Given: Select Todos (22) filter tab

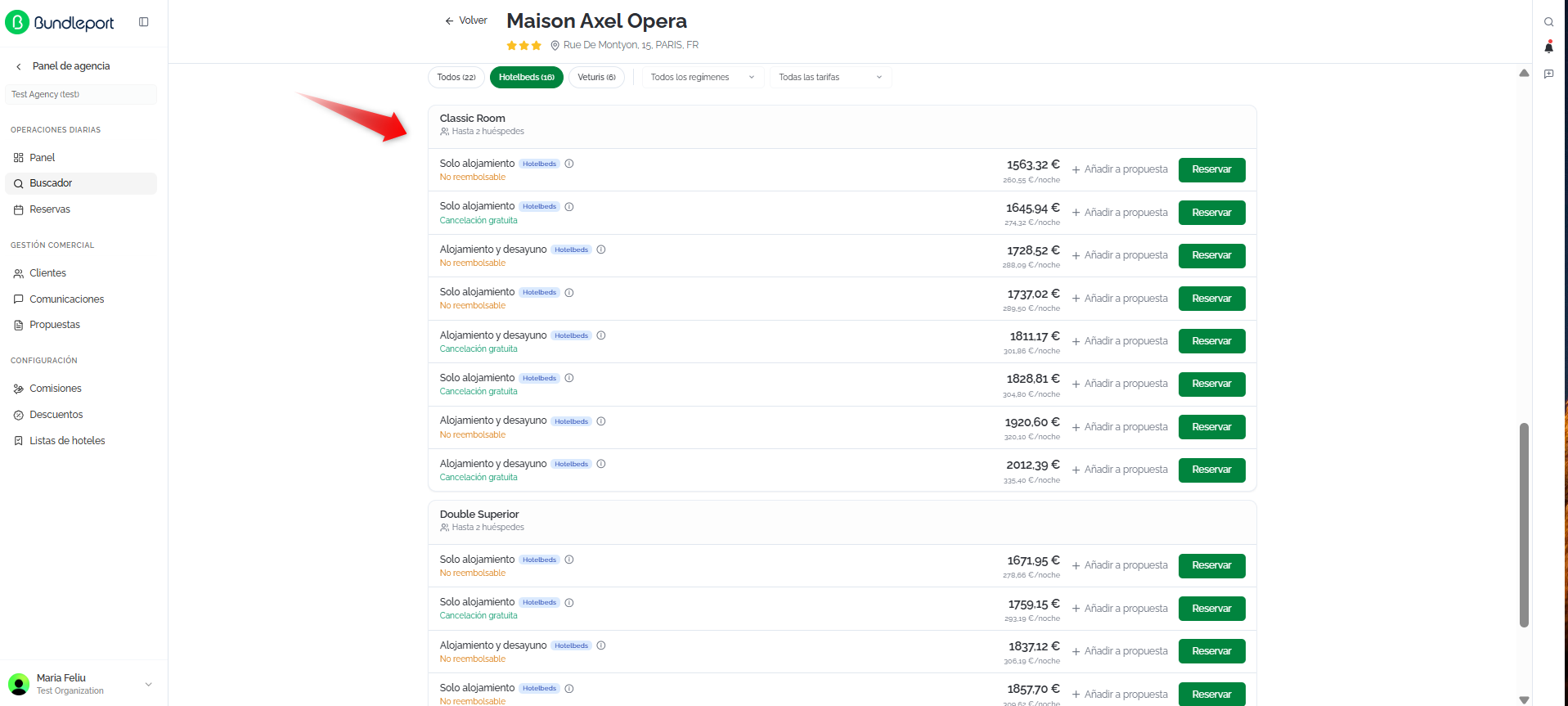Looking at the screenshot, I should click(x=456, y=77).
